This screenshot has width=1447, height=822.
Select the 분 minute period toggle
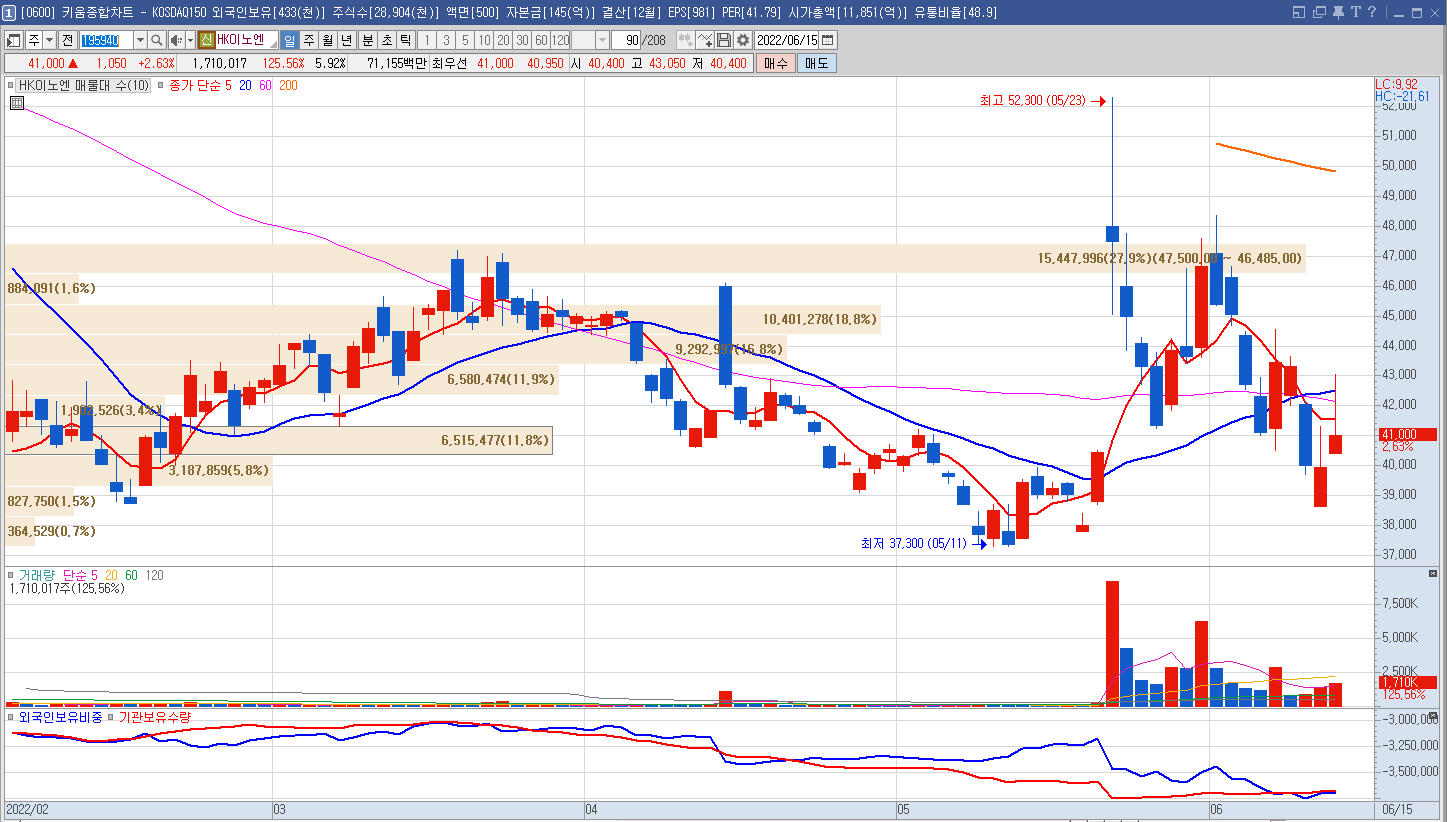click(367, 40)
